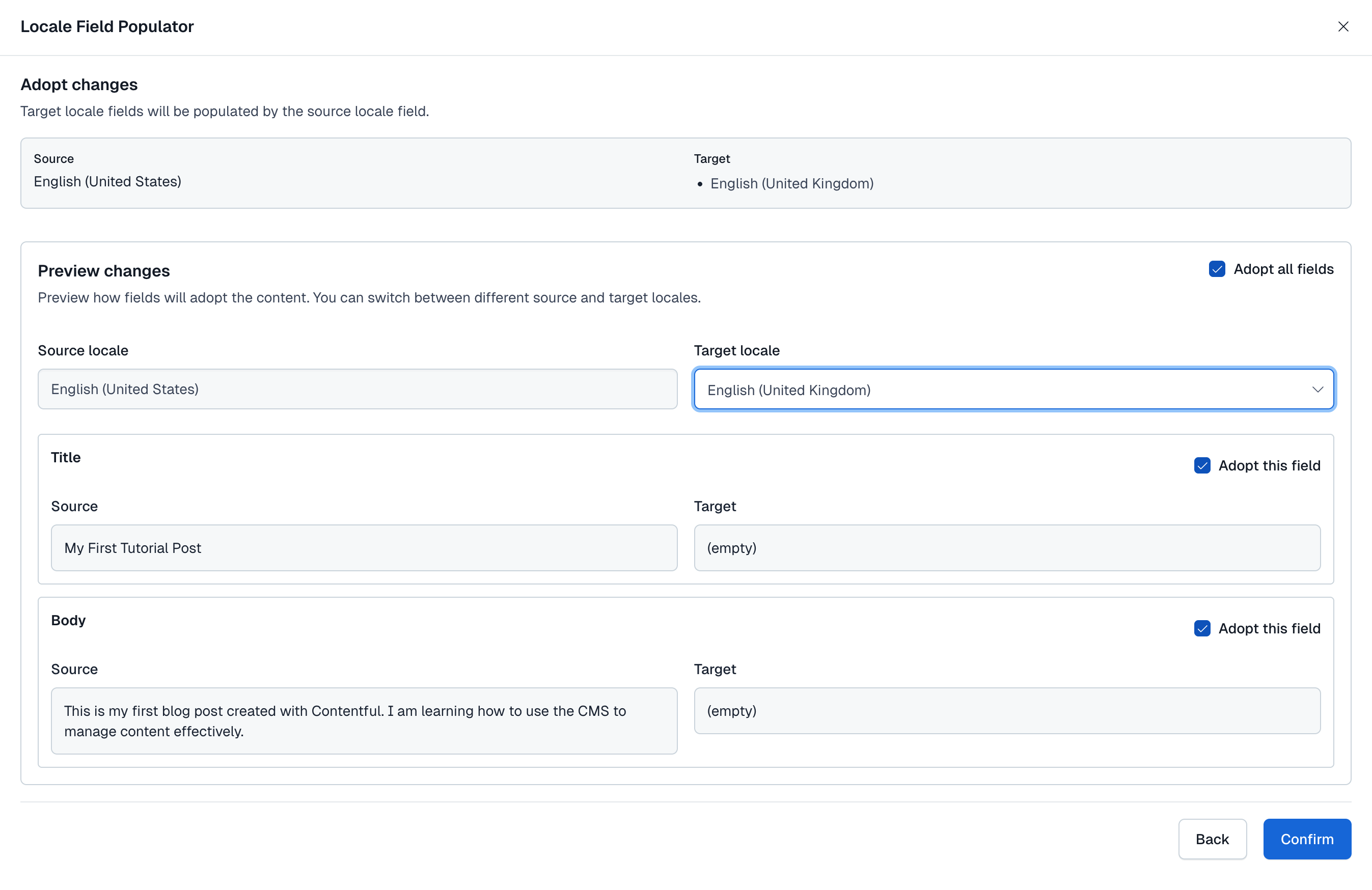Click the Confirm button
Image resolution: width=1372 pixels, height=890 pixels.
[1306, 839]
